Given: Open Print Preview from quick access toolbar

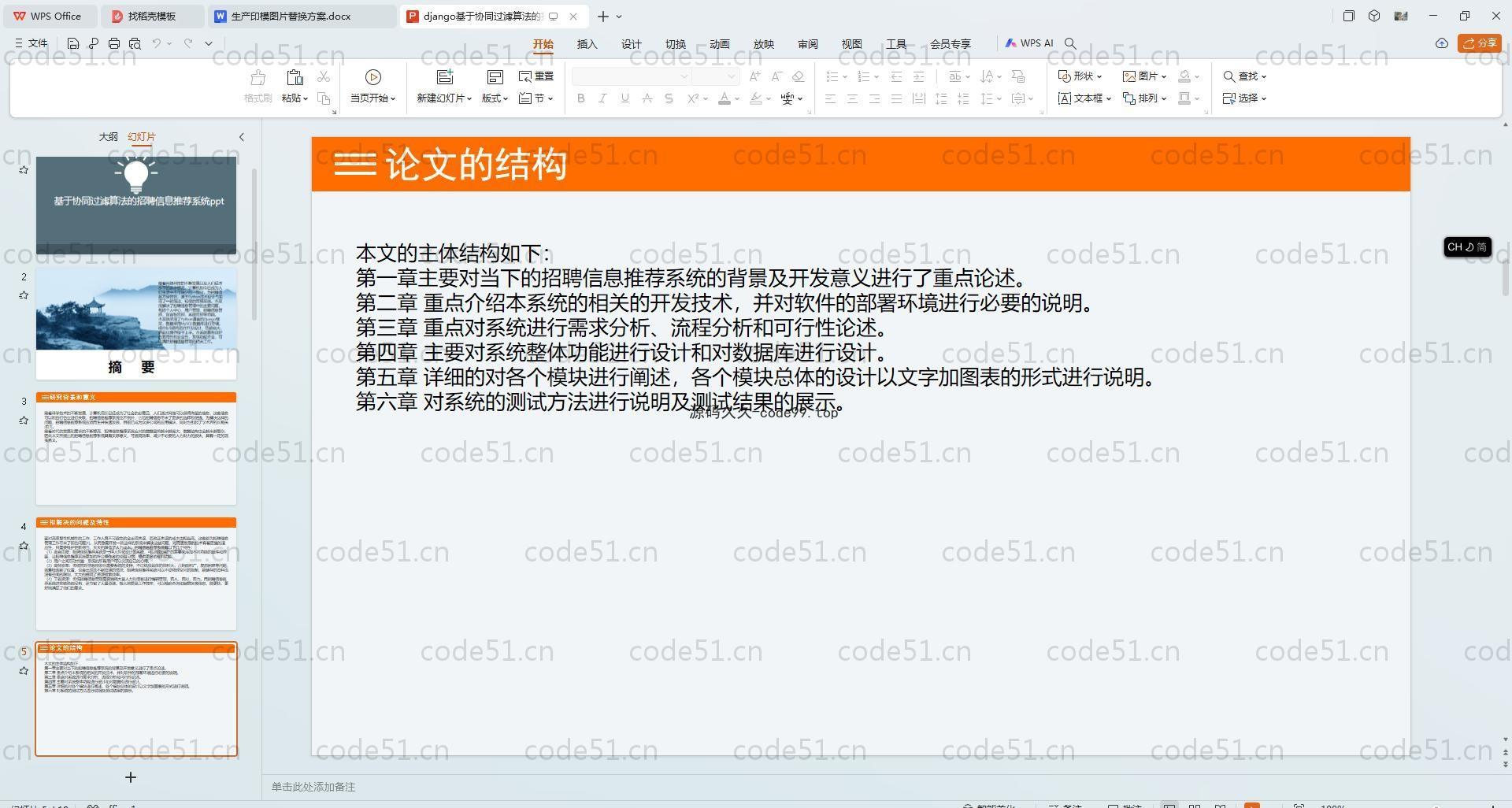Looking at the screenshot, I should [135, 44].
